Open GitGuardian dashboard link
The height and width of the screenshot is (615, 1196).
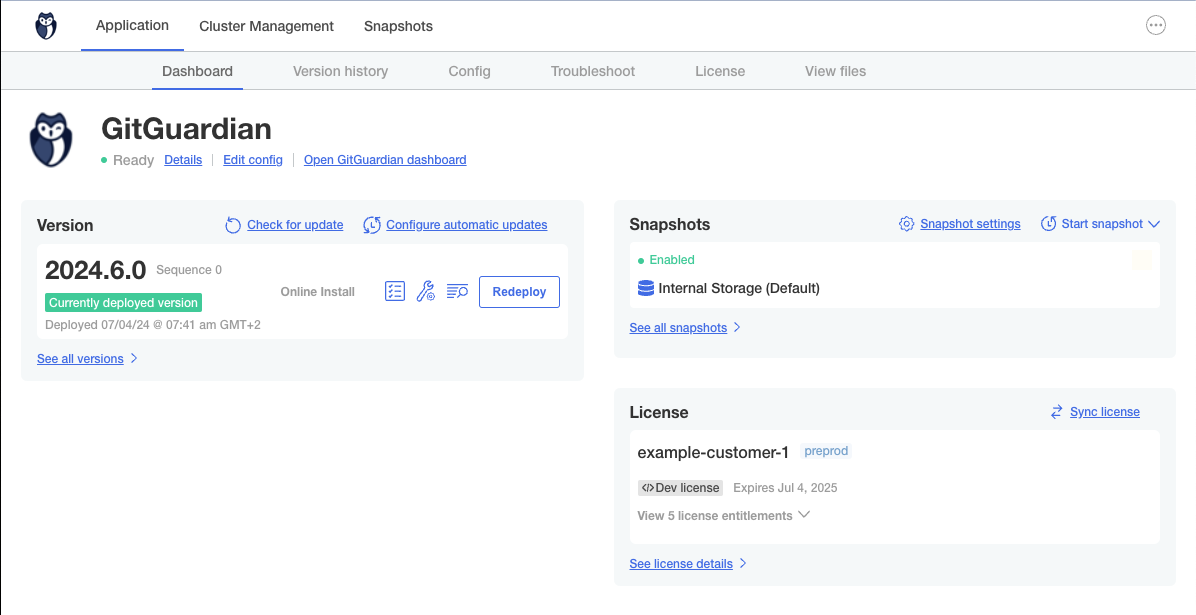(x=385, y=160)
